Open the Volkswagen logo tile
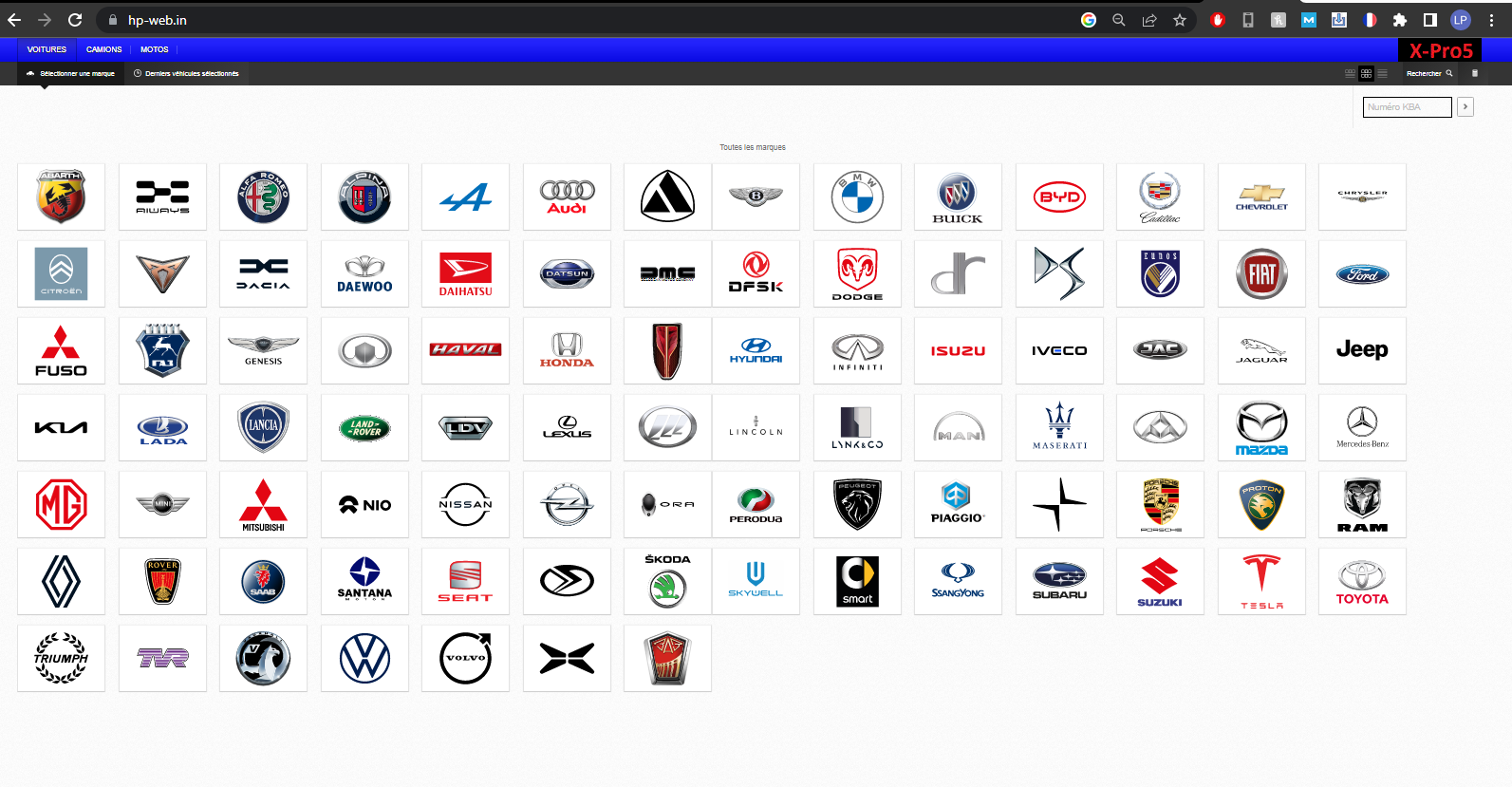 tap(364, 658)
